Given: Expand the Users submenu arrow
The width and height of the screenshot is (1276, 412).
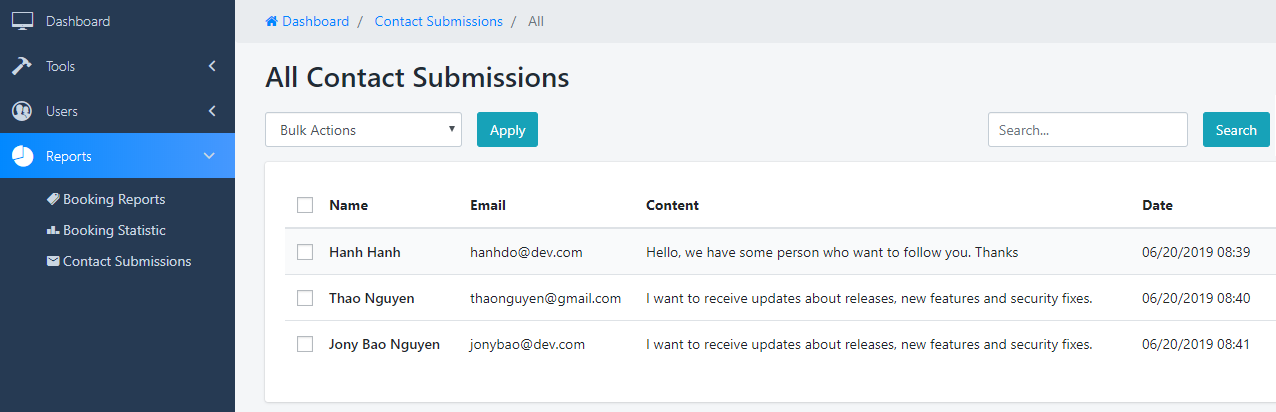Looking at the screenshot, I should coord(212,111).
